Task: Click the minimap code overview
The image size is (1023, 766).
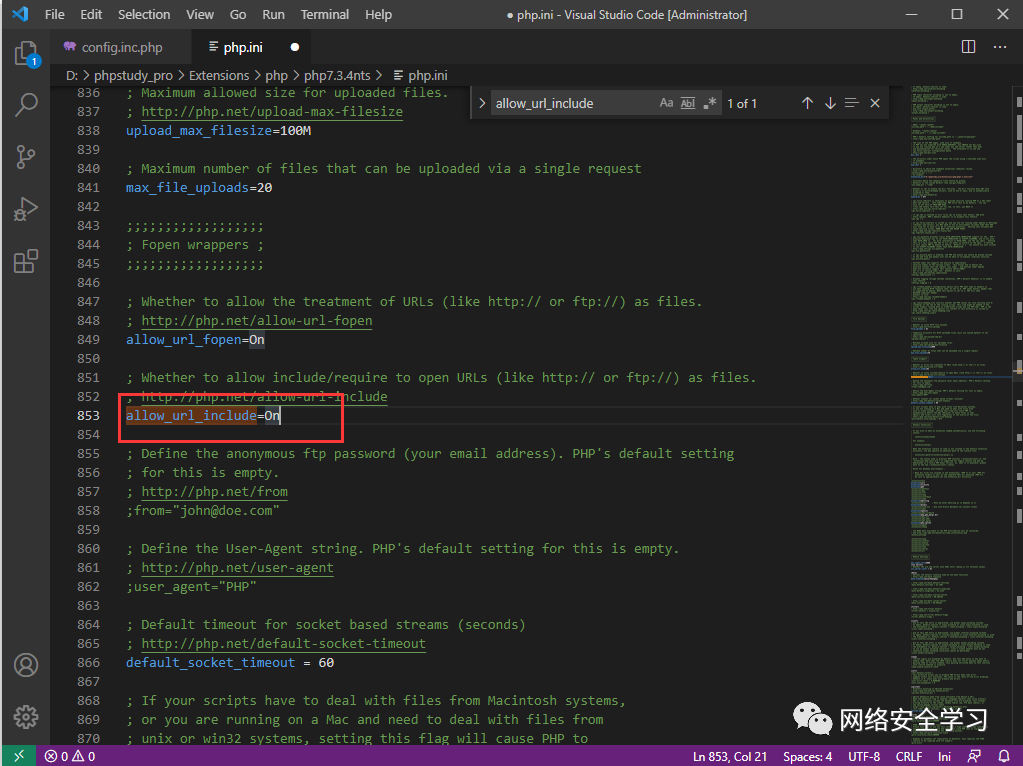Action: coord(960,415)
